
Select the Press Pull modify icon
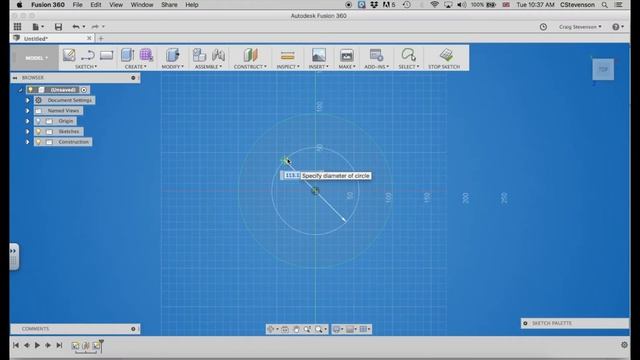173,55
